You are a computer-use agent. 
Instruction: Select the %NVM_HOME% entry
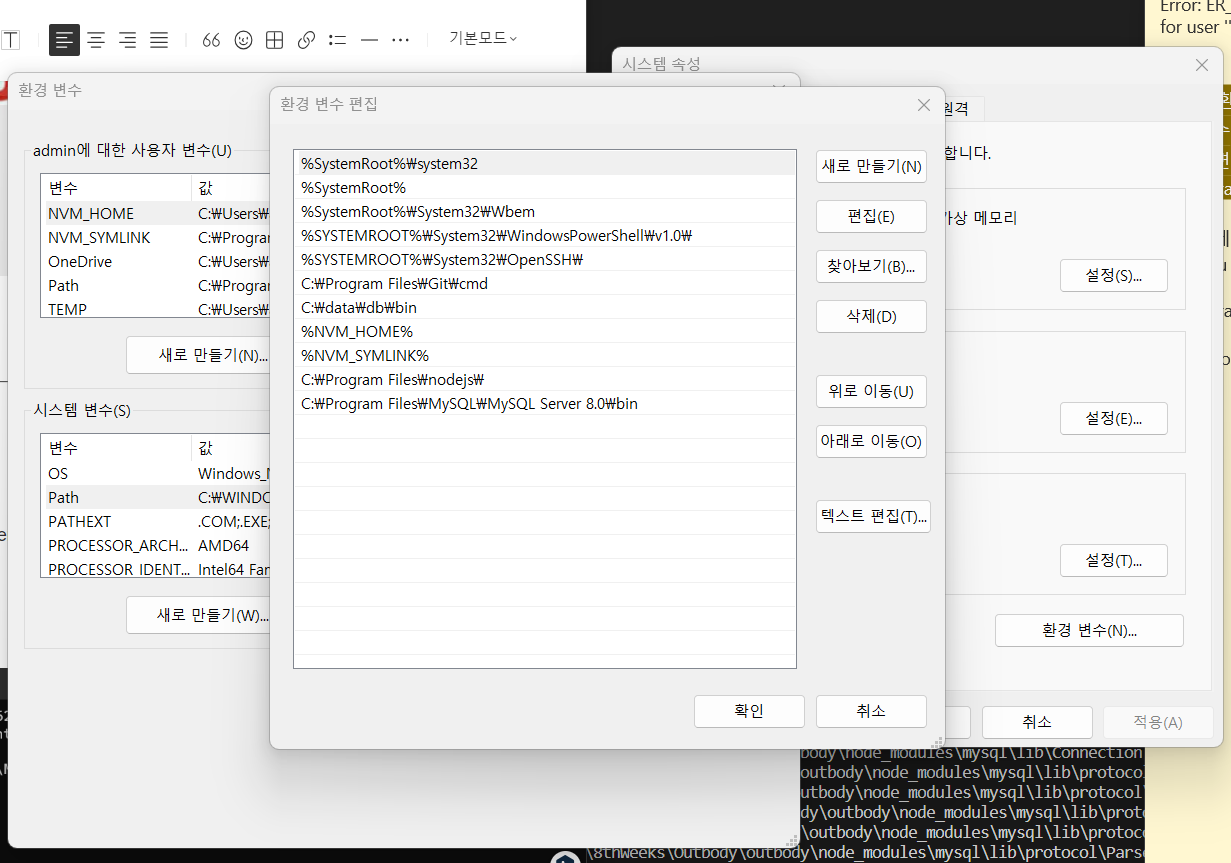pyautogui.click(x=545, y=331)
